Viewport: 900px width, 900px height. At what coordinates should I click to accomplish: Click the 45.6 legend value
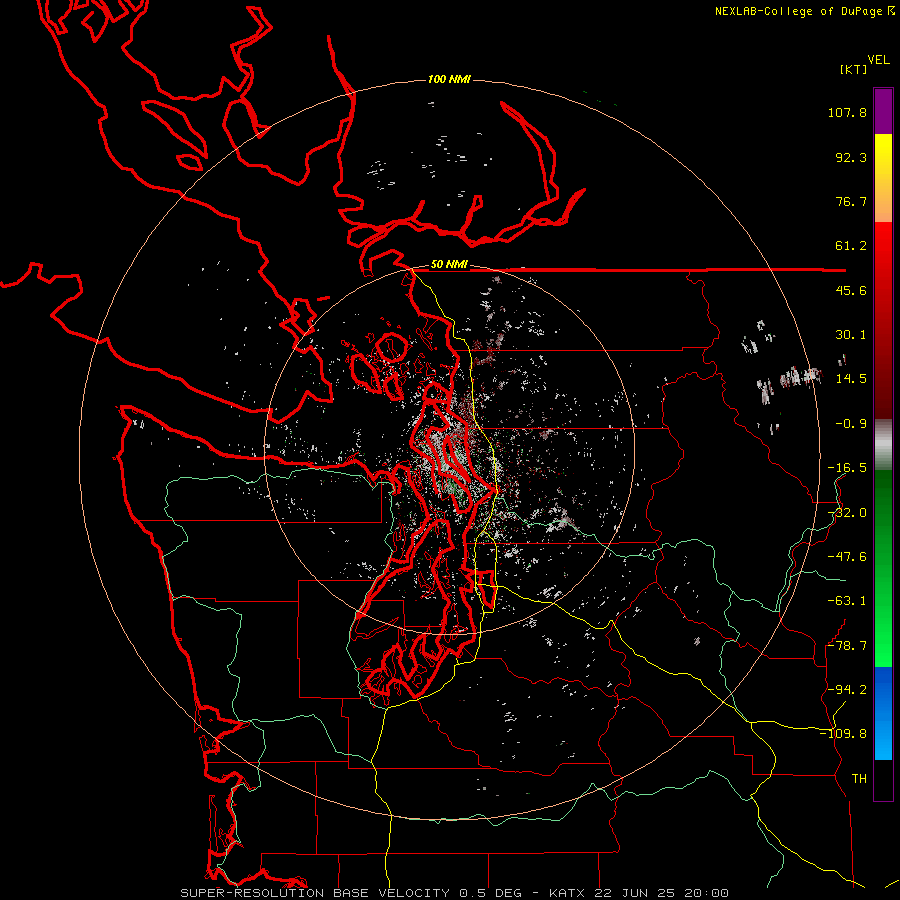(851, 290)
